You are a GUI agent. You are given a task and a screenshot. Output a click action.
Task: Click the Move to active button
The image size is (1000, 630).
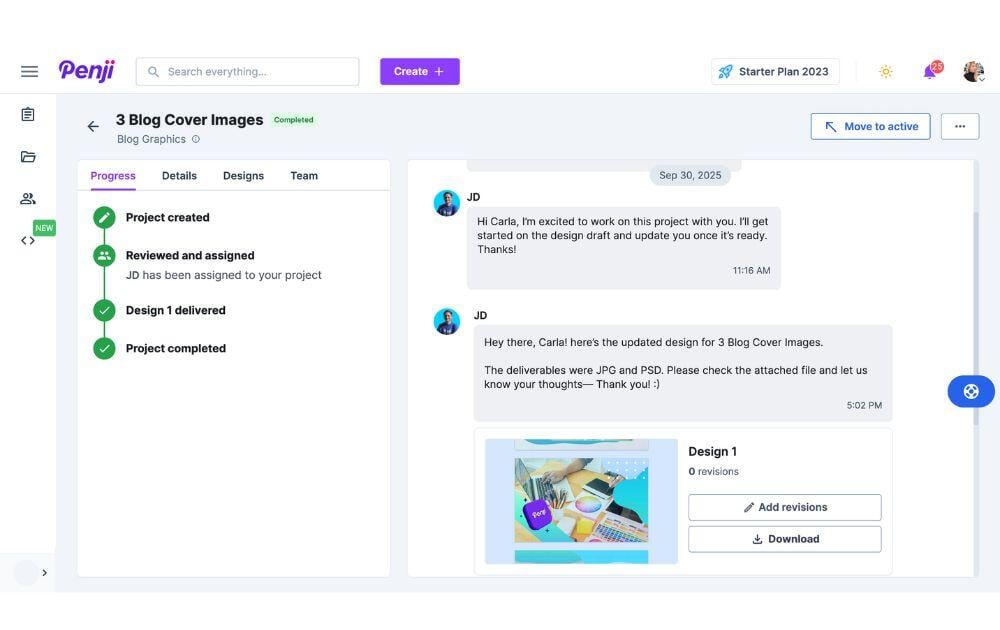point(870,126)
